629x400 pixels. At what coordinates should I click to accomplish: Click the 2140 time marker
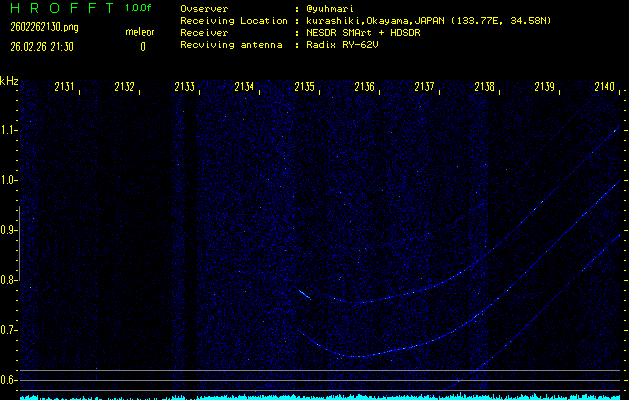pos(604,87)
